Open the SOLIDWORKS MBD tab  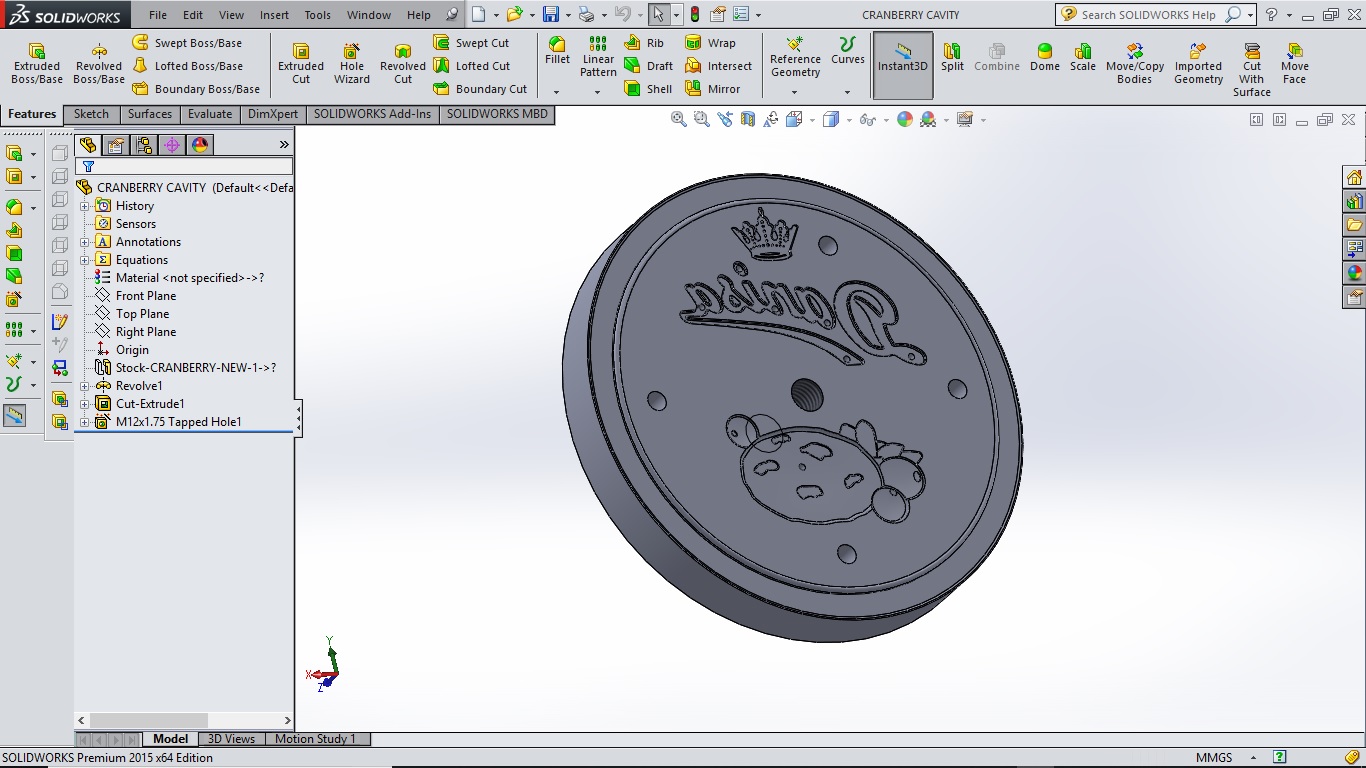tap(497, 114)
